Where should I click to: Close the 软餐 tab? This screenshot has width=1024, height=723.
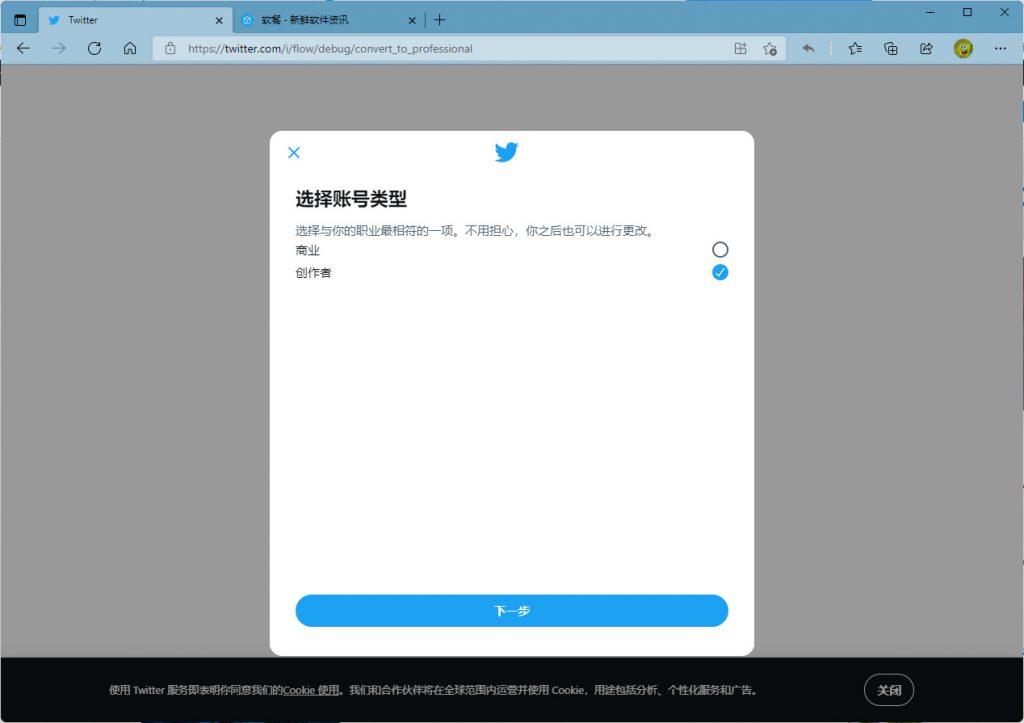(412, 20)
